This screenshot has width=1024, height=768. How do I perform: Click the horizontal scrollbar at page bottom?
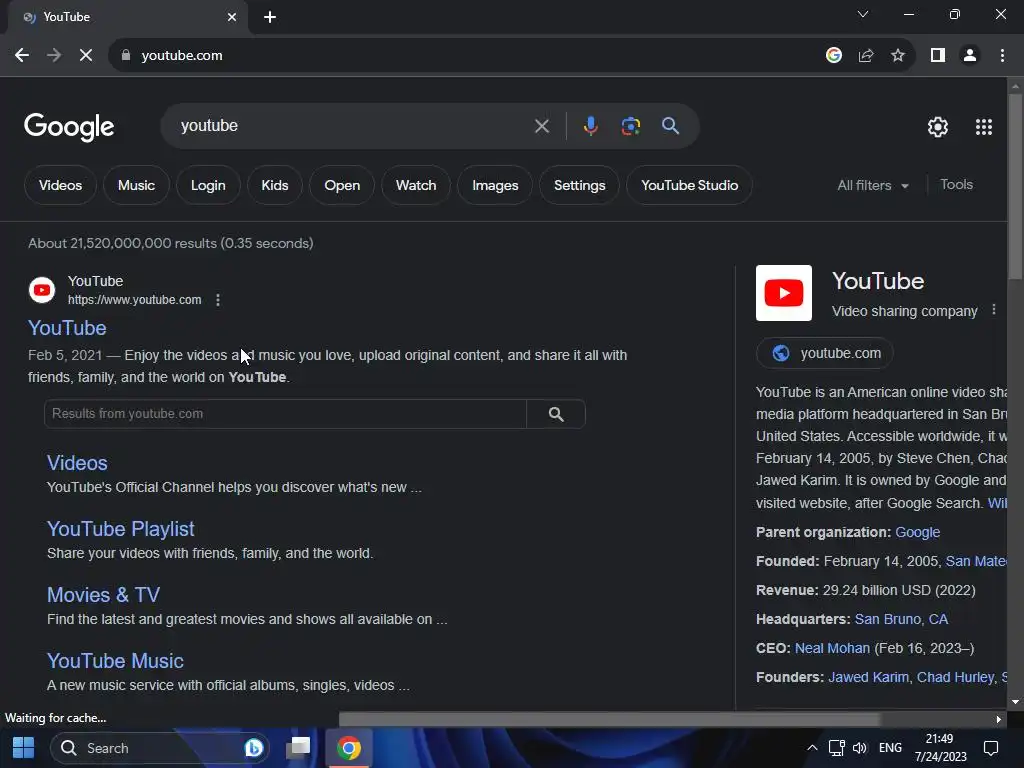[609, 719]
